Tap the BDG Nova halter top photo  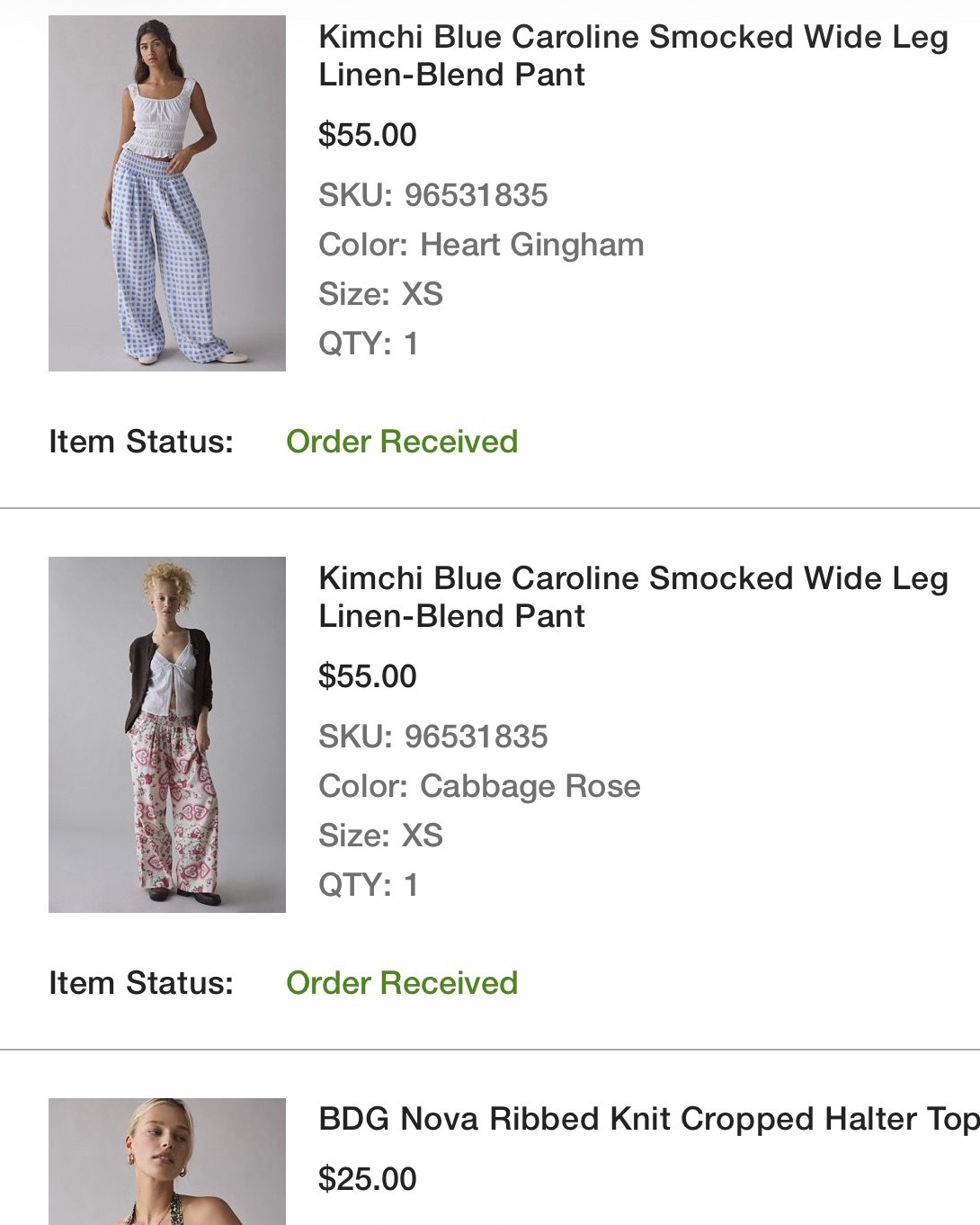tap(167, 1161)
